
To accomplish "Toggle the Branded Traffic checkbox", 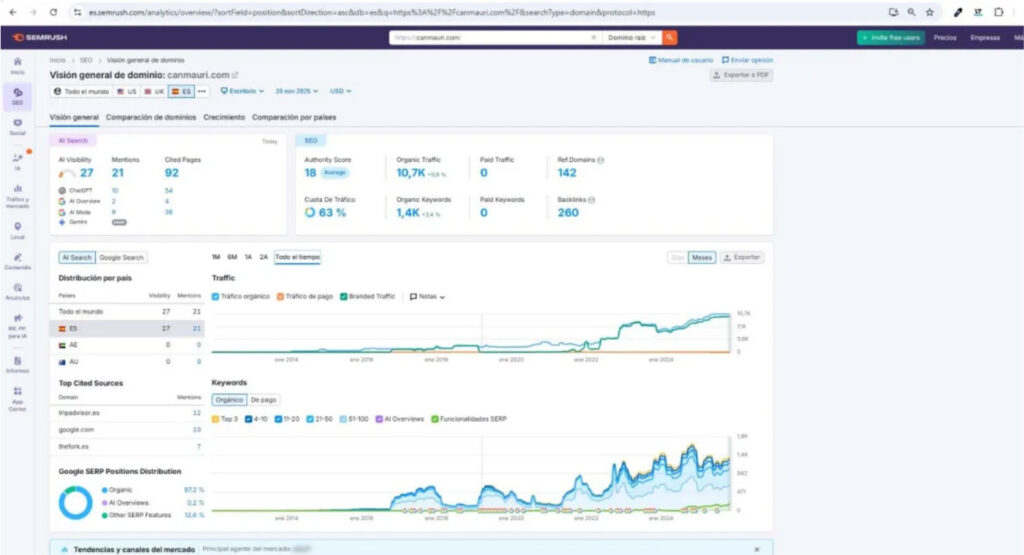I will point(343,296).
